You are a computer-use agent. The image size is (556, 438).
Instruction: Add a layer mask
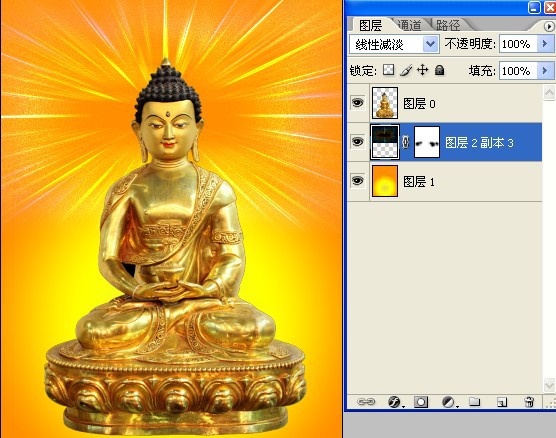[x=421, y=402]
